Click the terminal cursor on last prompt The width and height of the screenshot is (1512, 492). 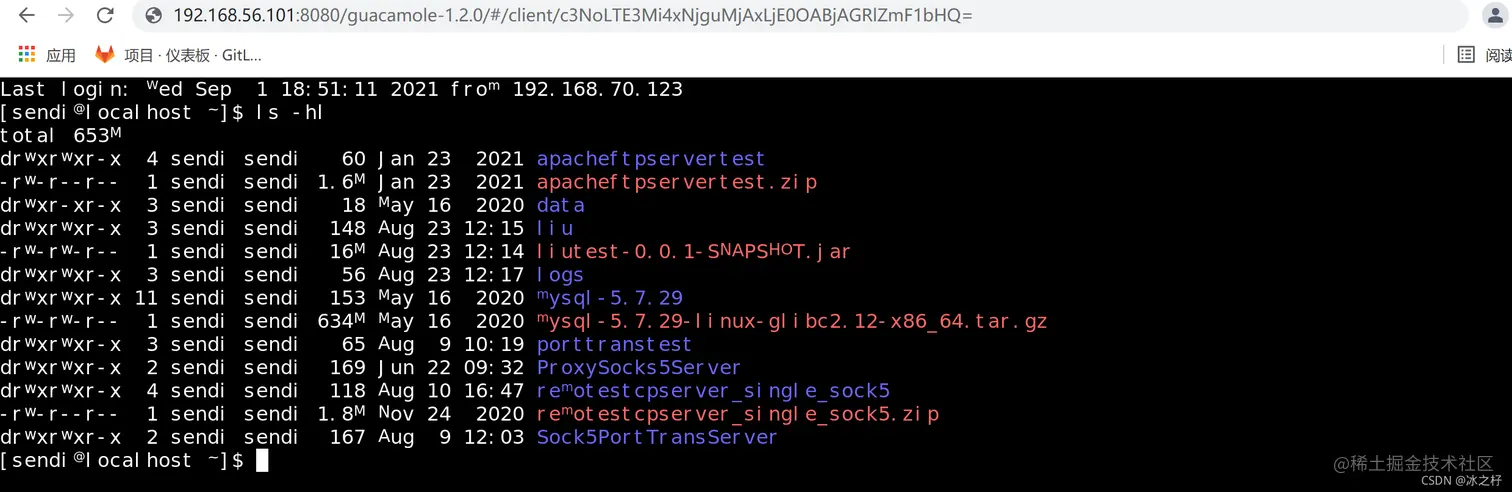tap(262, 460)
